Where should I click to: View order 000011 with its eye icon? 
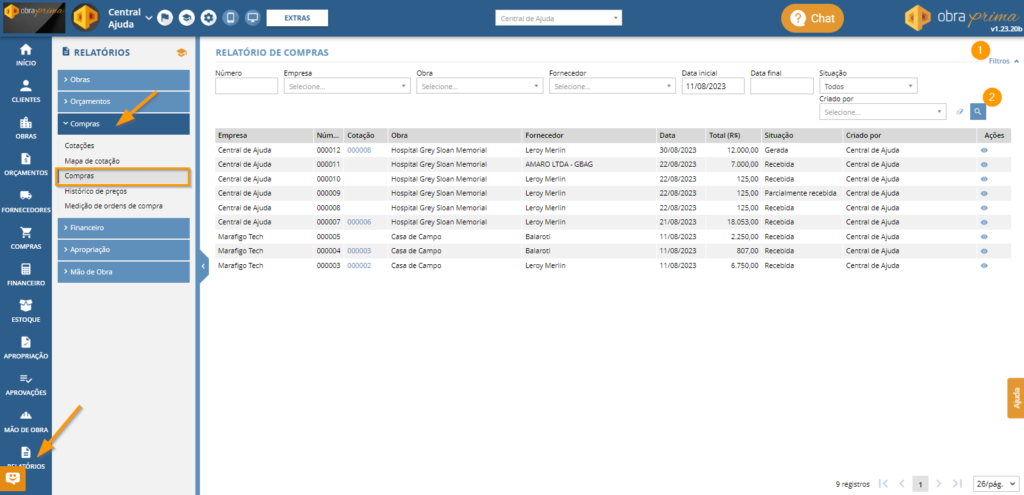(x=984, y=165)
